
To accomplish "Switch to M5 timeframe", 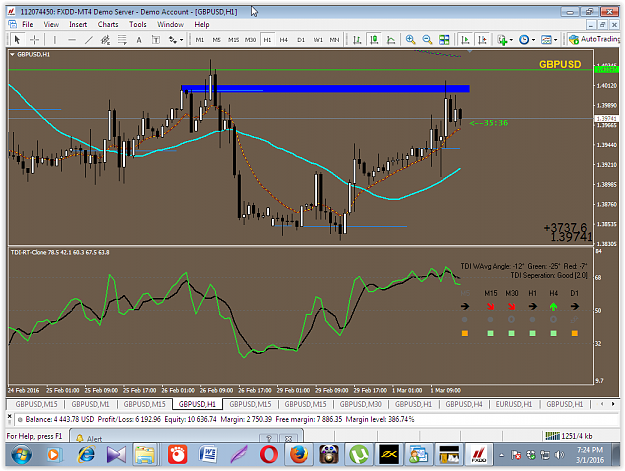I will coord(216,39).
